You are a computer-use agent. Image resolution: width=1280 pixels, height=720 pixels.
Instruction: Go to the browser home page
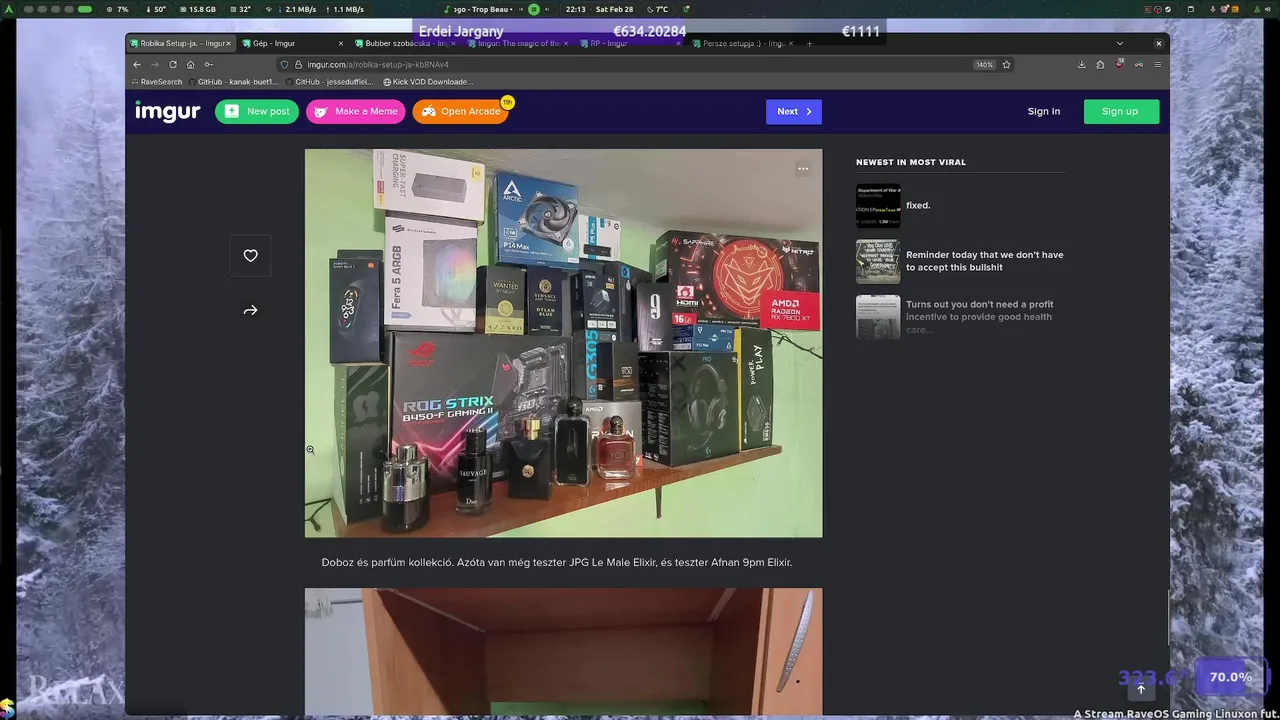coord(190,64)
